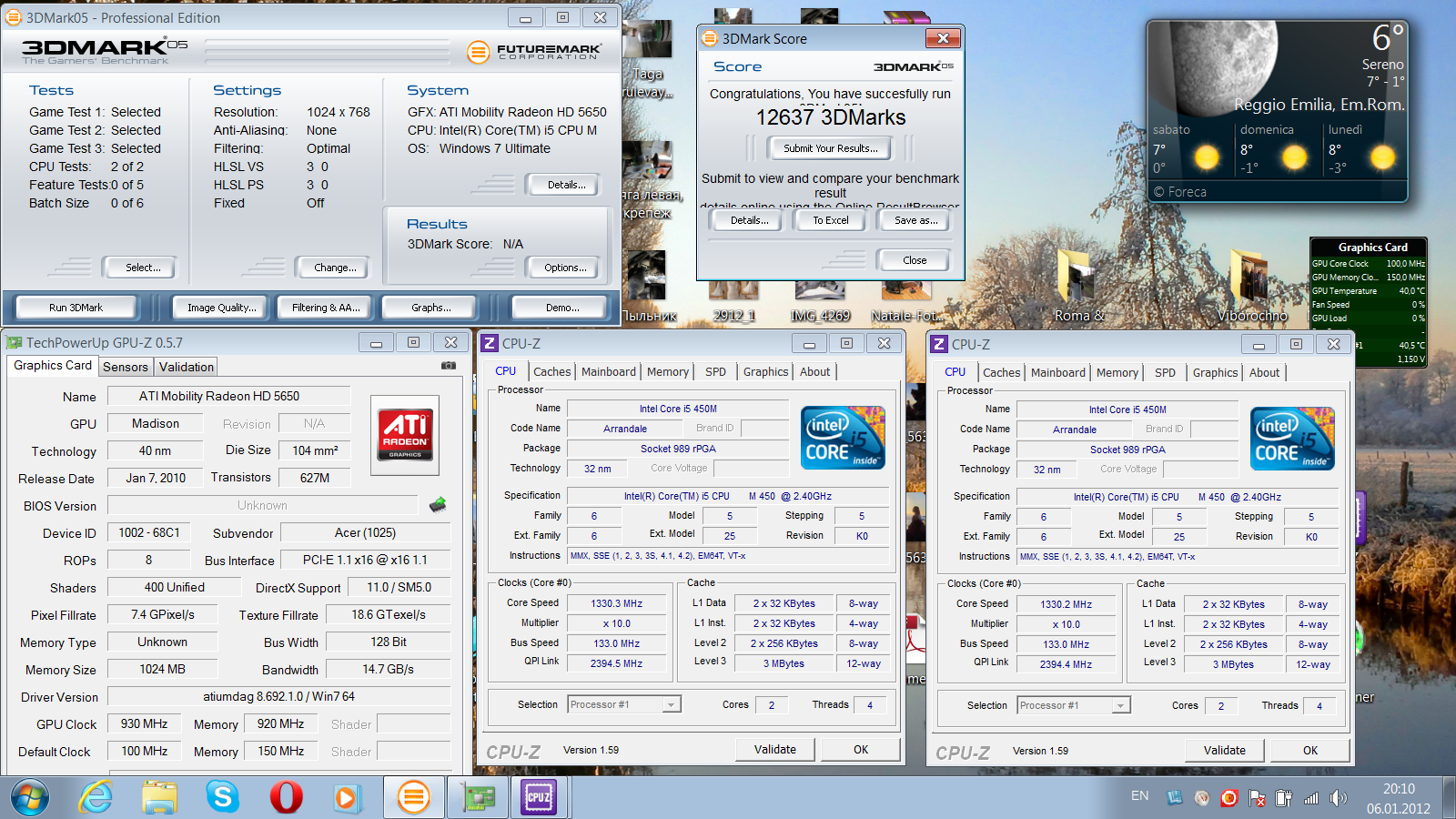Click the ATI Radeon Graphics logo

[405, 434]
